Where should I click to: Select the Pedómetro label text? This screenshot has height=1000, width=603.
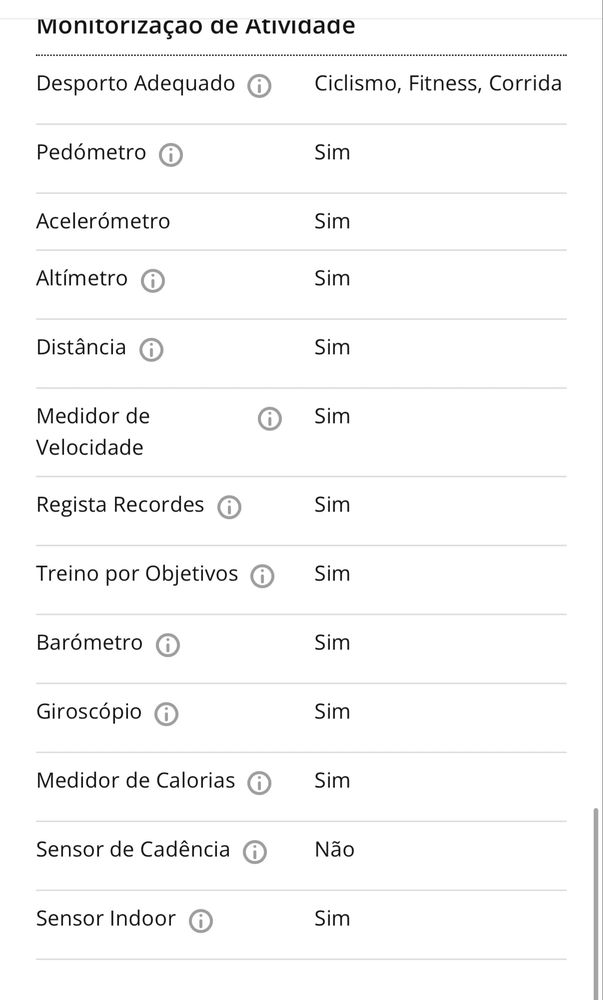[91, 152]
